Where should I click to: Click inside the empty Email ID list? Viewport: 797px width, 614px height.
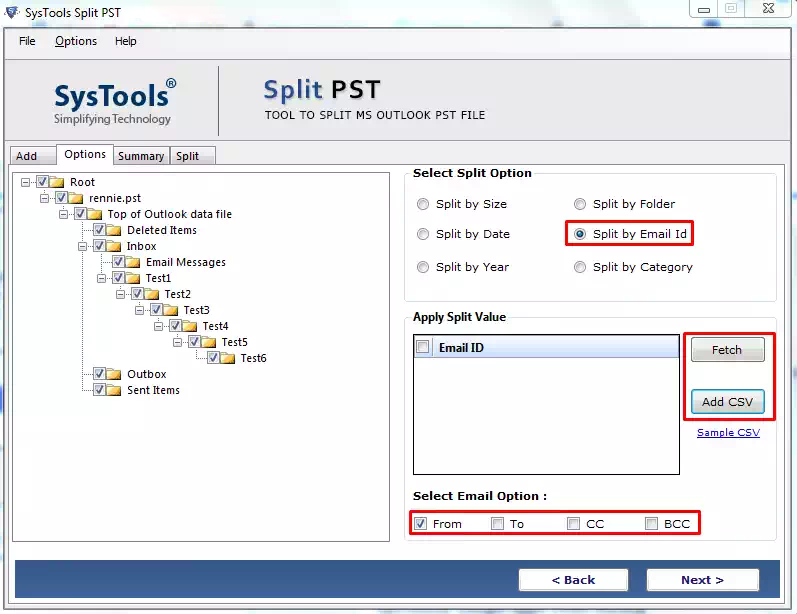pyautogui.click(x=546, y=415)
